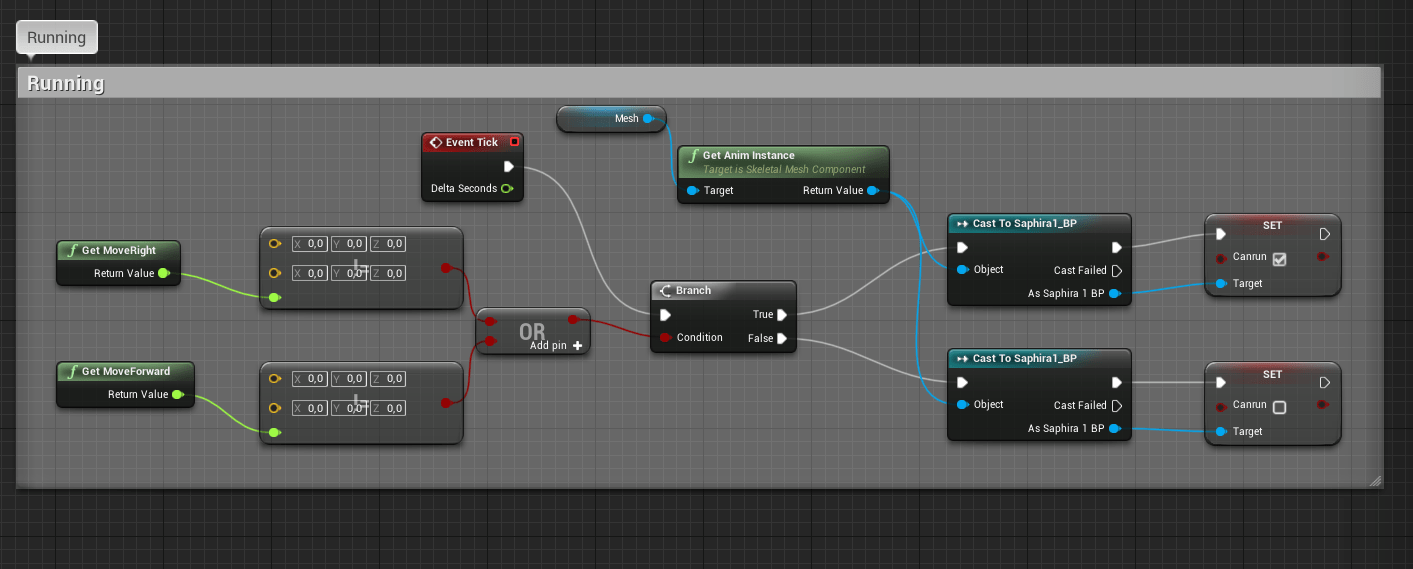Click second-row X field in MoveRight comparison node

(309, 273)
